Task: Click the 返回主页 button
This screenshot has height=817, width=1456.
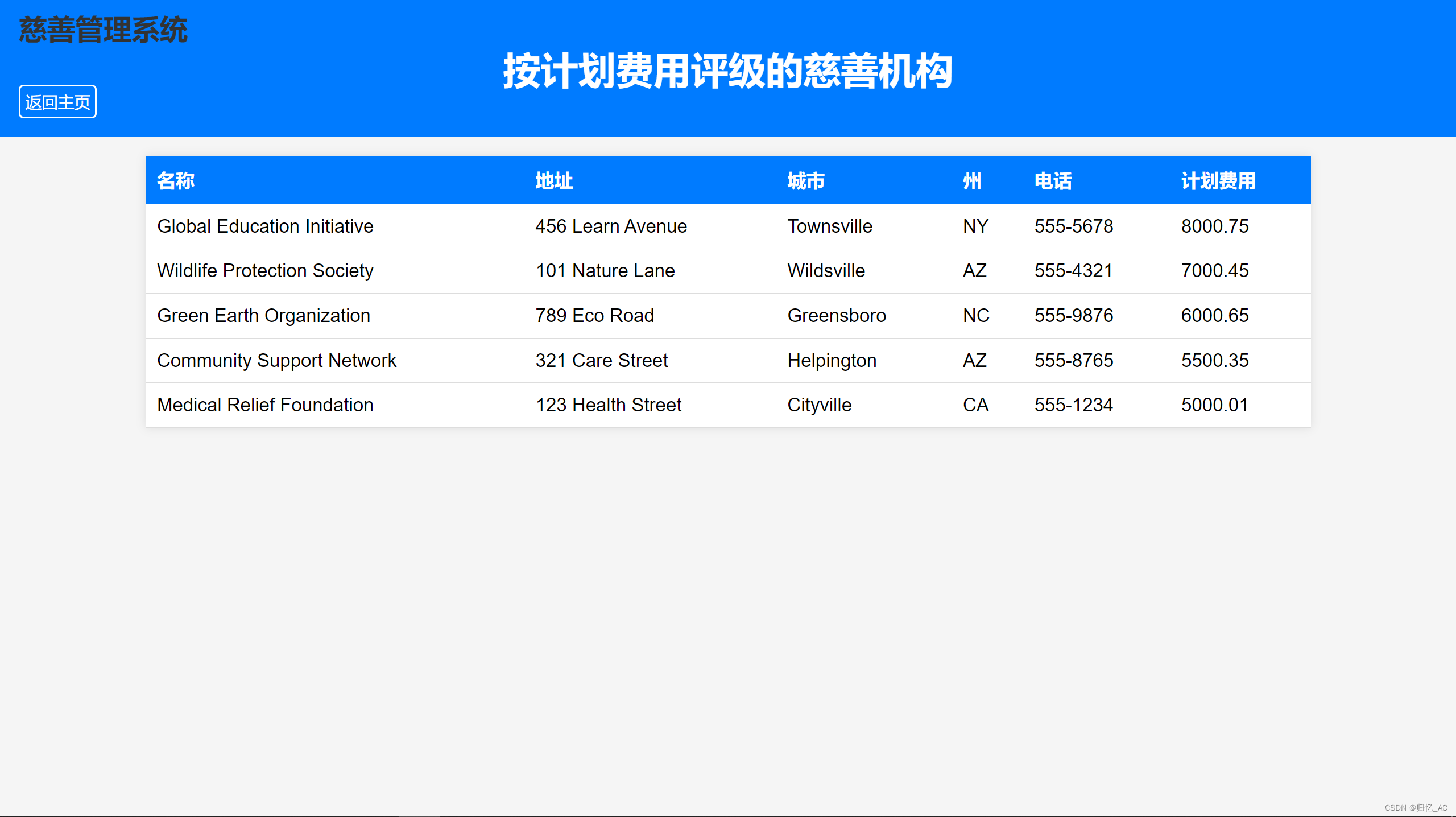Action: [x=57, y=102]
